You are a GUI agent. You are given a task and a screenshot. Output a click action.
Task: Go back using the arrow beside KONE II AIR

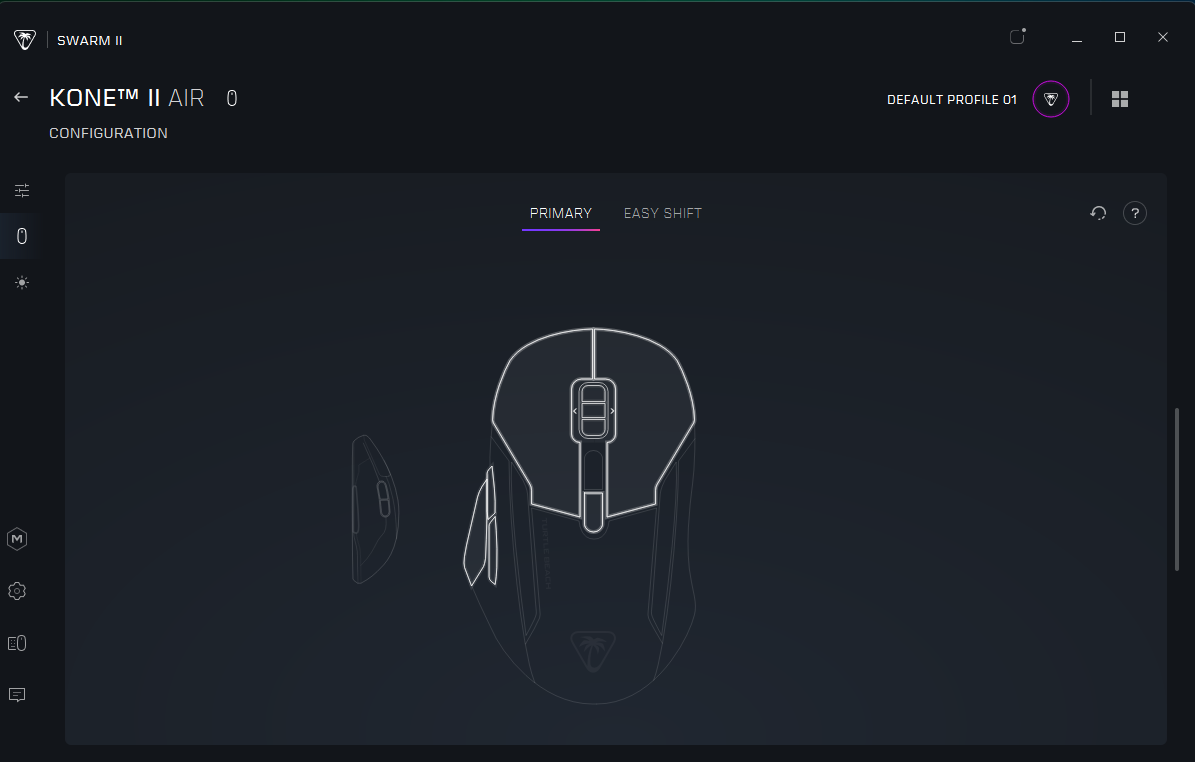tap(21, 98)
